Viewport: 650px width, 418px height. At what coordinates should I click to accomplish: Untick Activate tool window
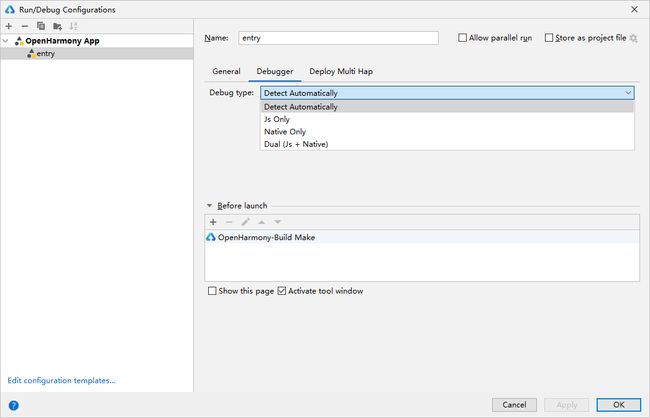tap(282, 291)
